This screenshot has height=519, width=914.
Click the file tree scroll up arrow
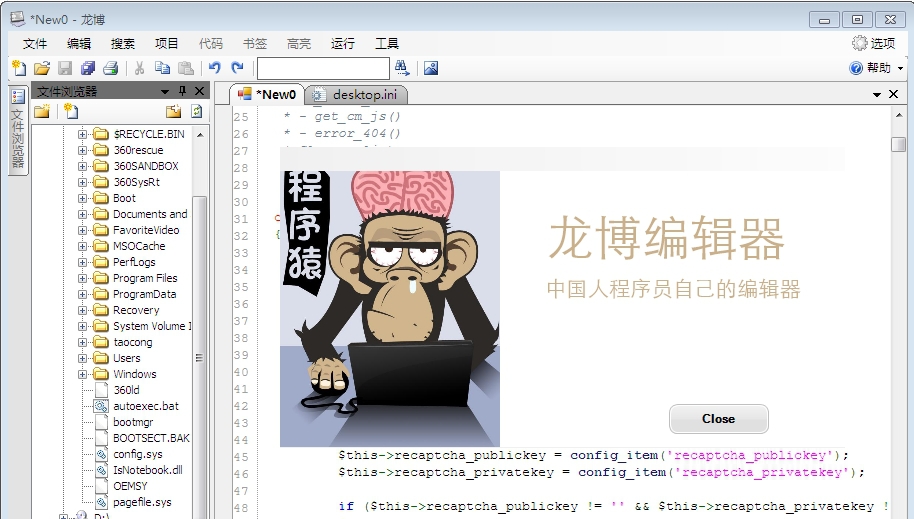pos(200,135)
